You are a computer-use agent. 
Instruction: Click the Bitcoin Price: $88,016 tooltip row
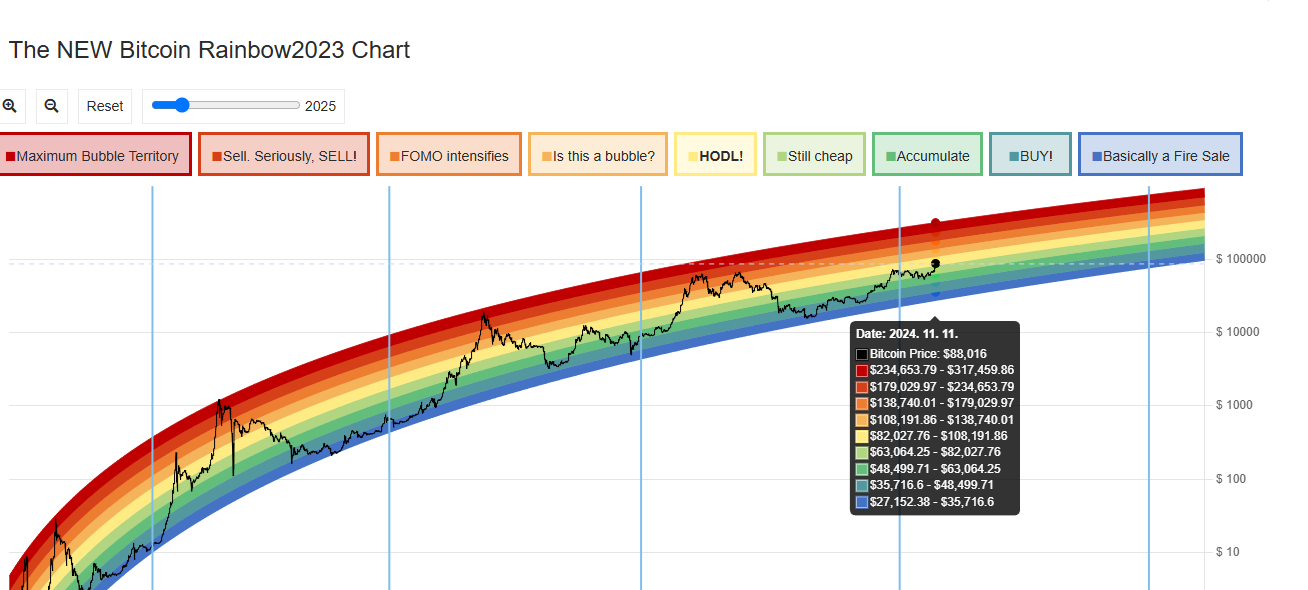(921, 354)
